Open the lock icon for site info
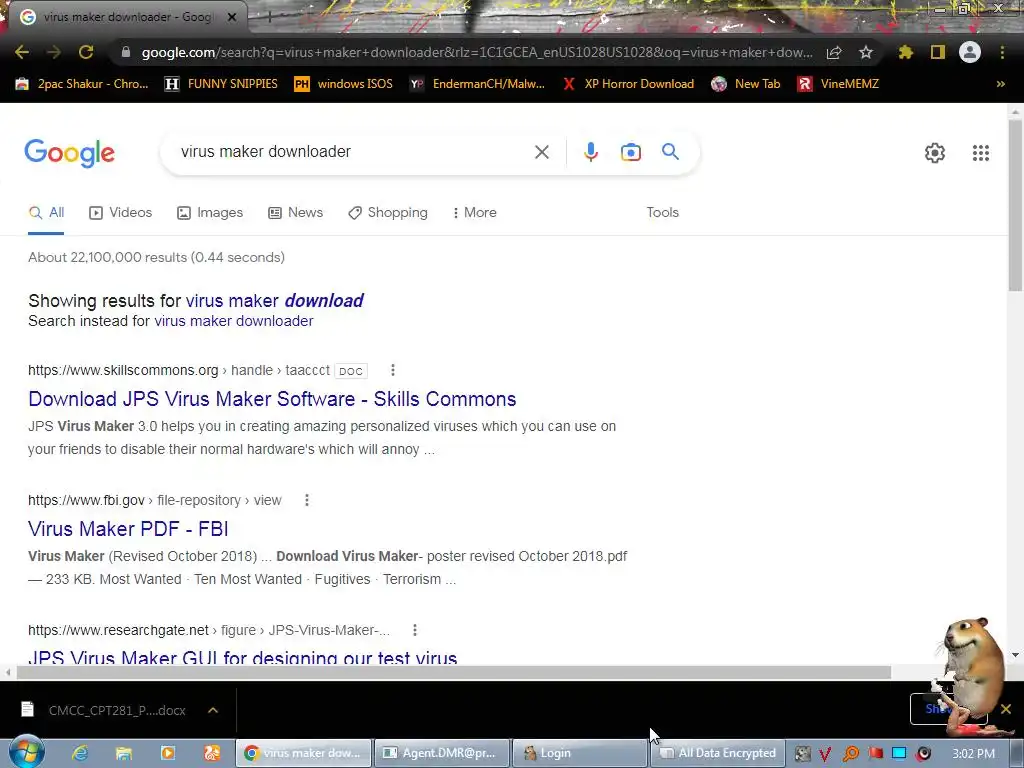 point(126,52)
